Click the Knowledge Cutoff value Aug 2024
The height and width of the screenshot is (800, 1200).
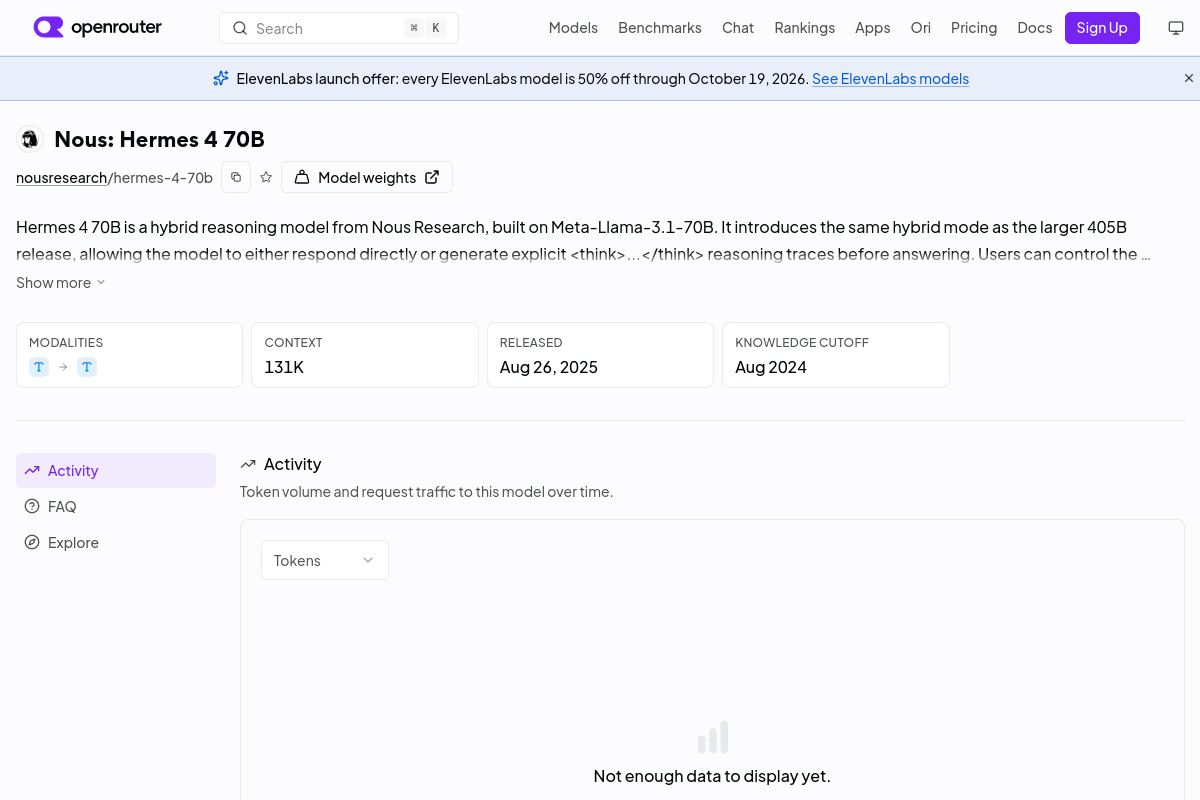pyautogui.click(x=771, y=367)
